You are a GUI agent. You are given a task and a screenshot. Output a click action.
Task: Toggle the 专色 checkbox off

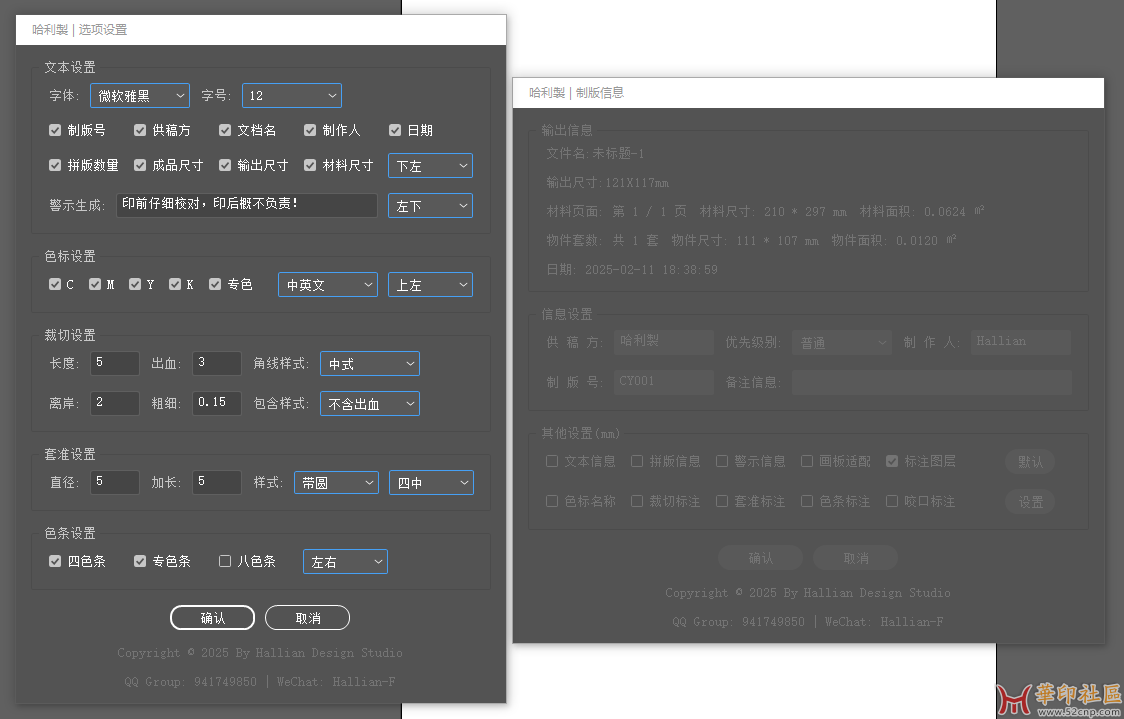(214, 284)
